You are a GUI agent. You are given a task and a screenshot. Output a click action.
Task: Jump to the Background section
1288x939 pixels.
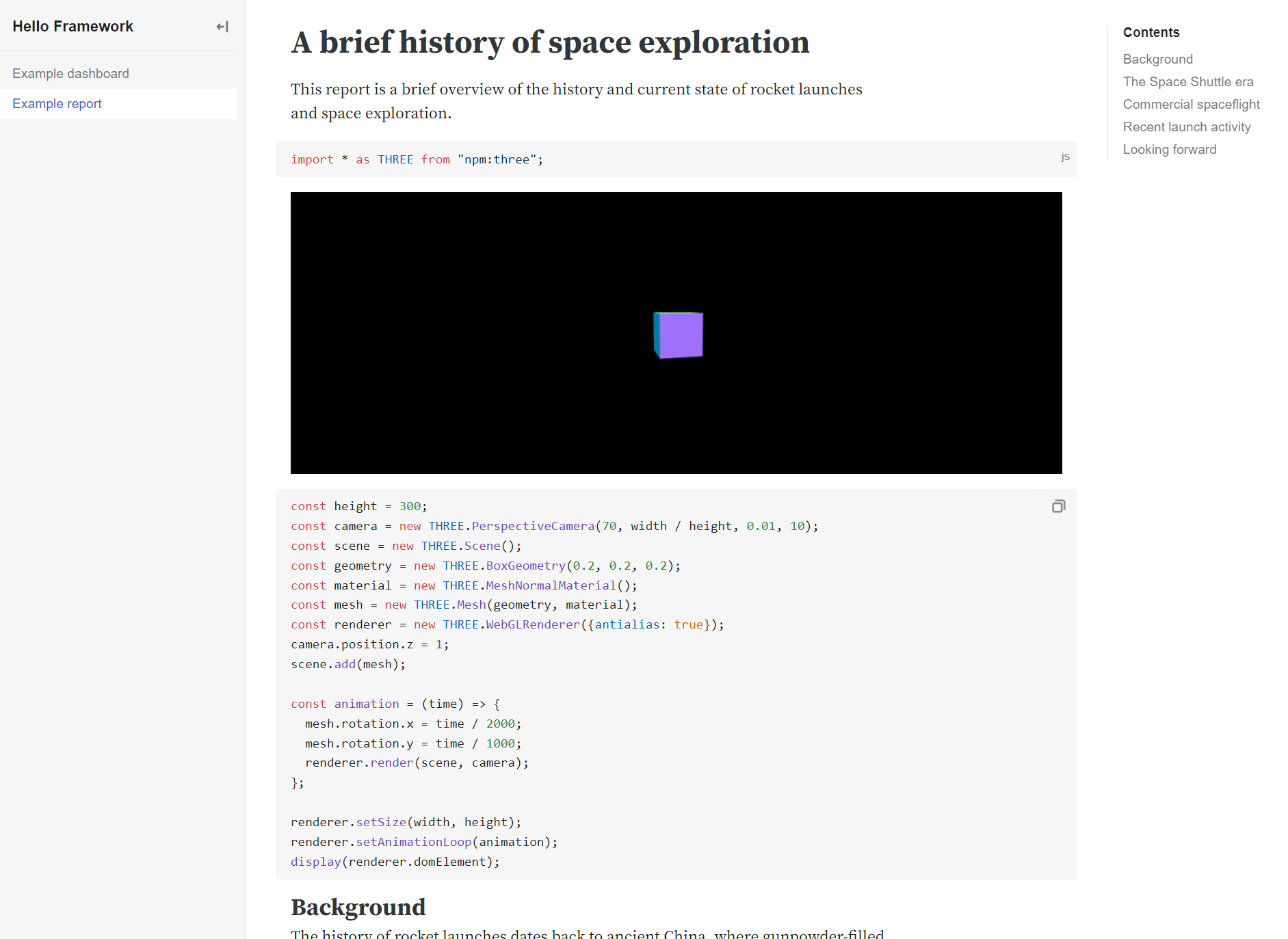[x=1157, y=59]
